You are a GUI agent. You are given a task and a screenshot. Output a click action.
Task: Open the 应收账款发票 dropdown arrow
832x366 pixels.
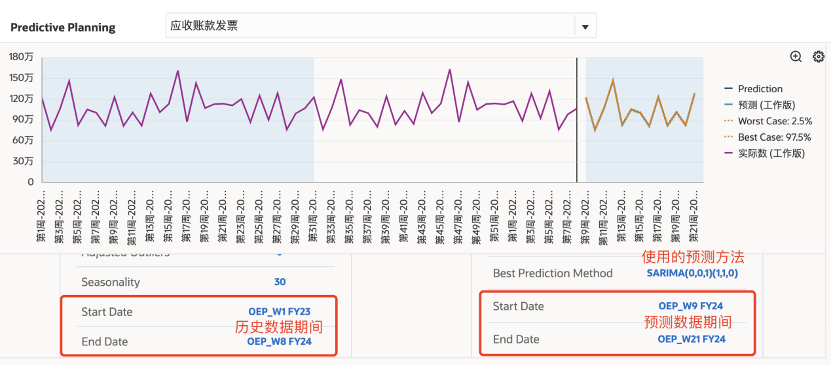(585, 27)
